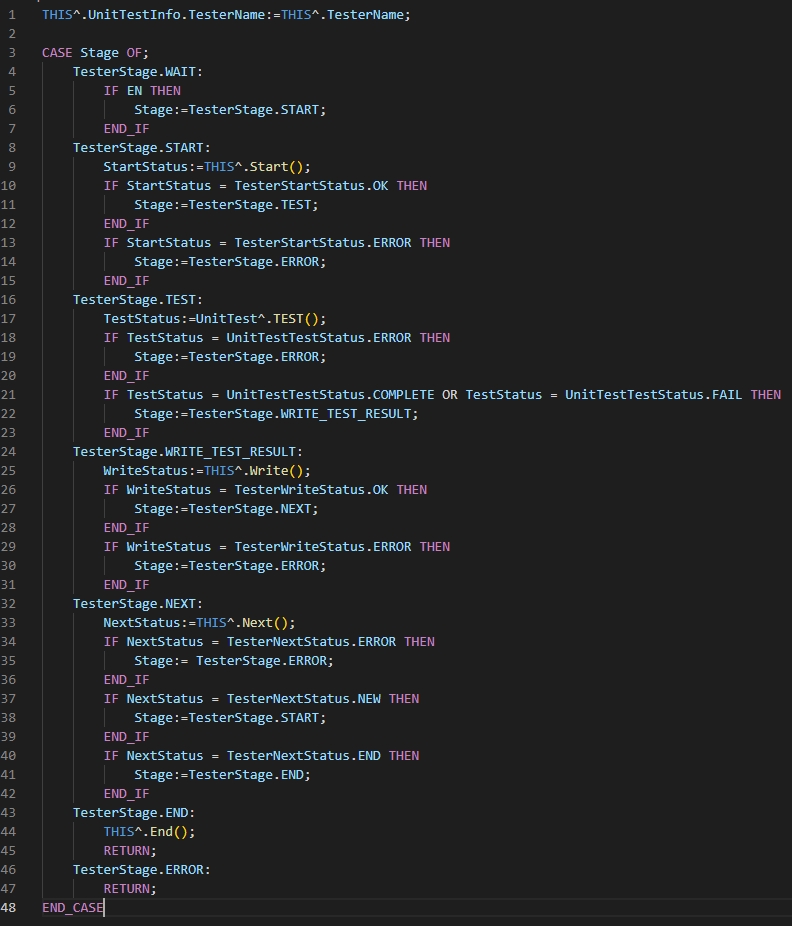Click TesterStage.ERROR: case label on line 46
This screenshot has width=792, height=926.
142,869
